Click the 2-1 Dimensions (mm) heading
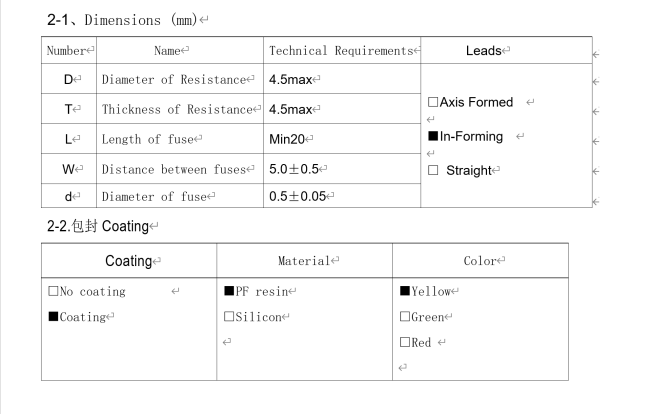This screenshot has width=650, height=414. (117, 20)
